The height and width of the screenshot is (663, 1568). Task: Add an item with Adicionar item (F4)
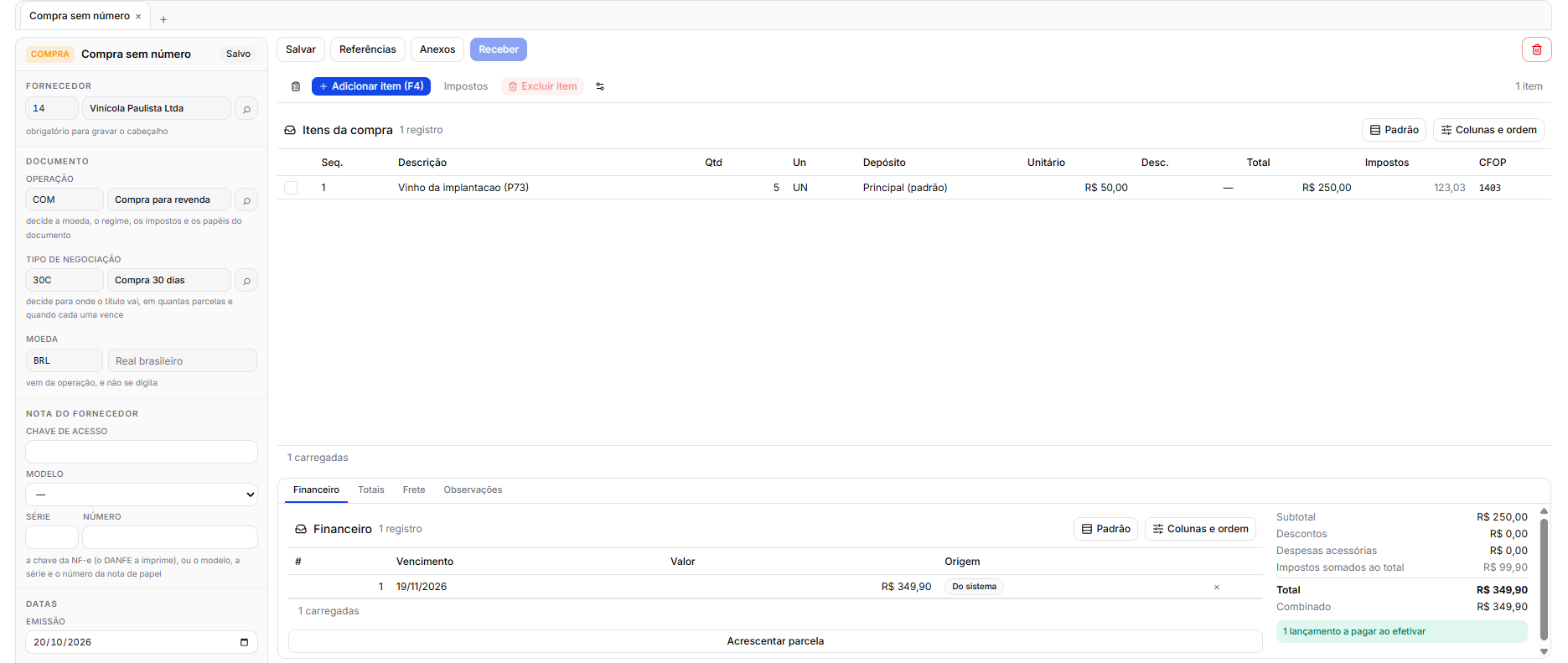pyautogui.click(x=371, y=87)
